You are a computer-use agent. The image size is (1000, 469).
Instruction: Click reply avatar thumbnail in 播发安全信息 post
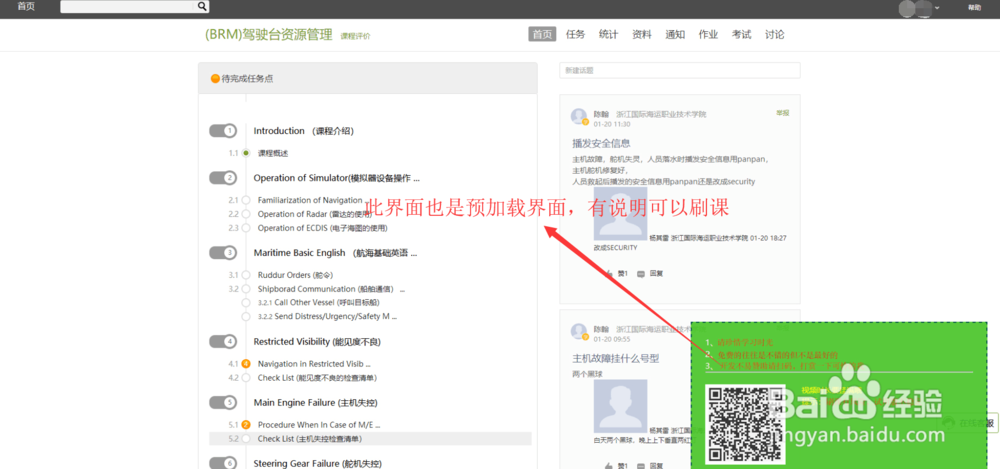[x=620, y=213]
